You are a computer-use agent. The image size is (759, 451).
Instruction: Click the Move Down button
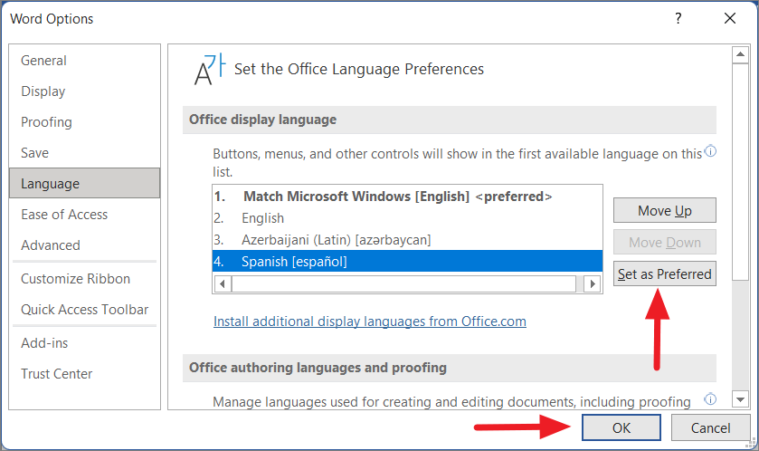pos(665,242)
